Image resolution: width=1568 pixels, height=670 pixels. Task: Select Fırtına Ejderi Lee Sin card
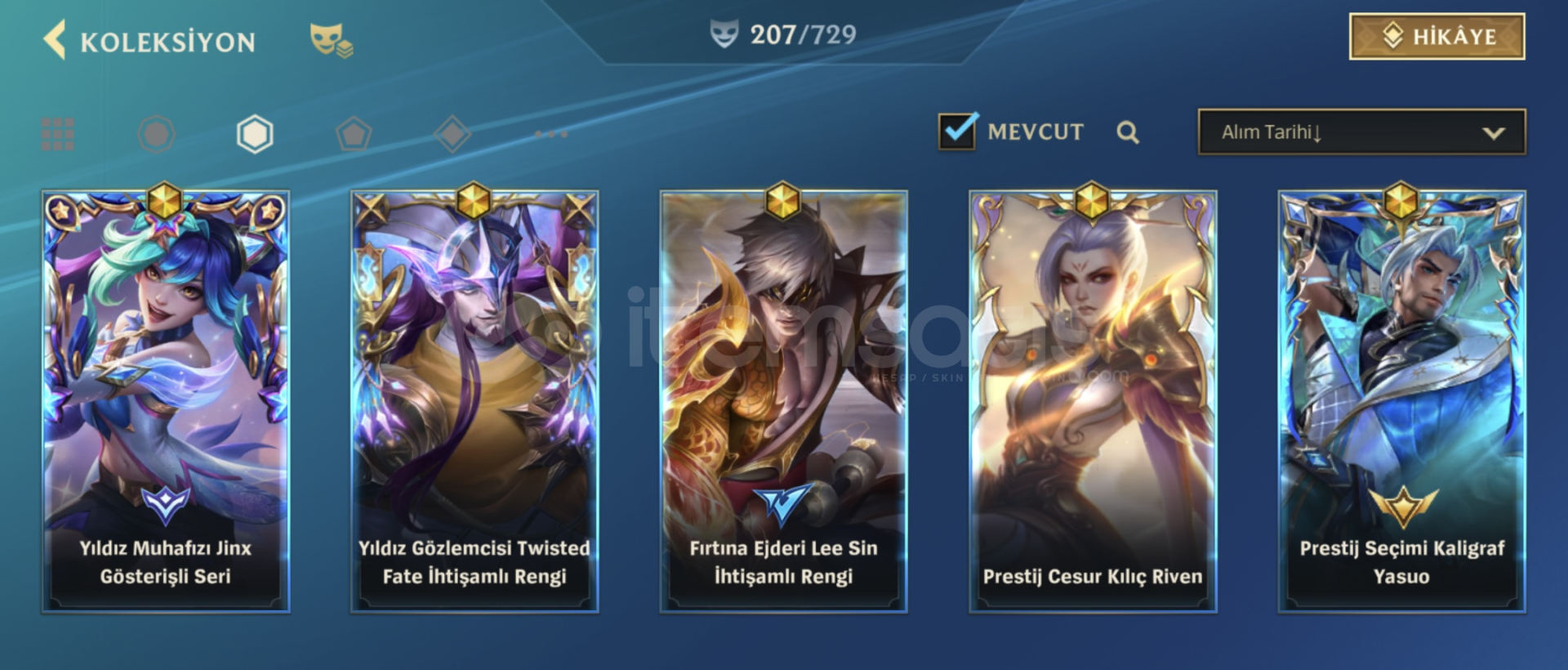783,401
